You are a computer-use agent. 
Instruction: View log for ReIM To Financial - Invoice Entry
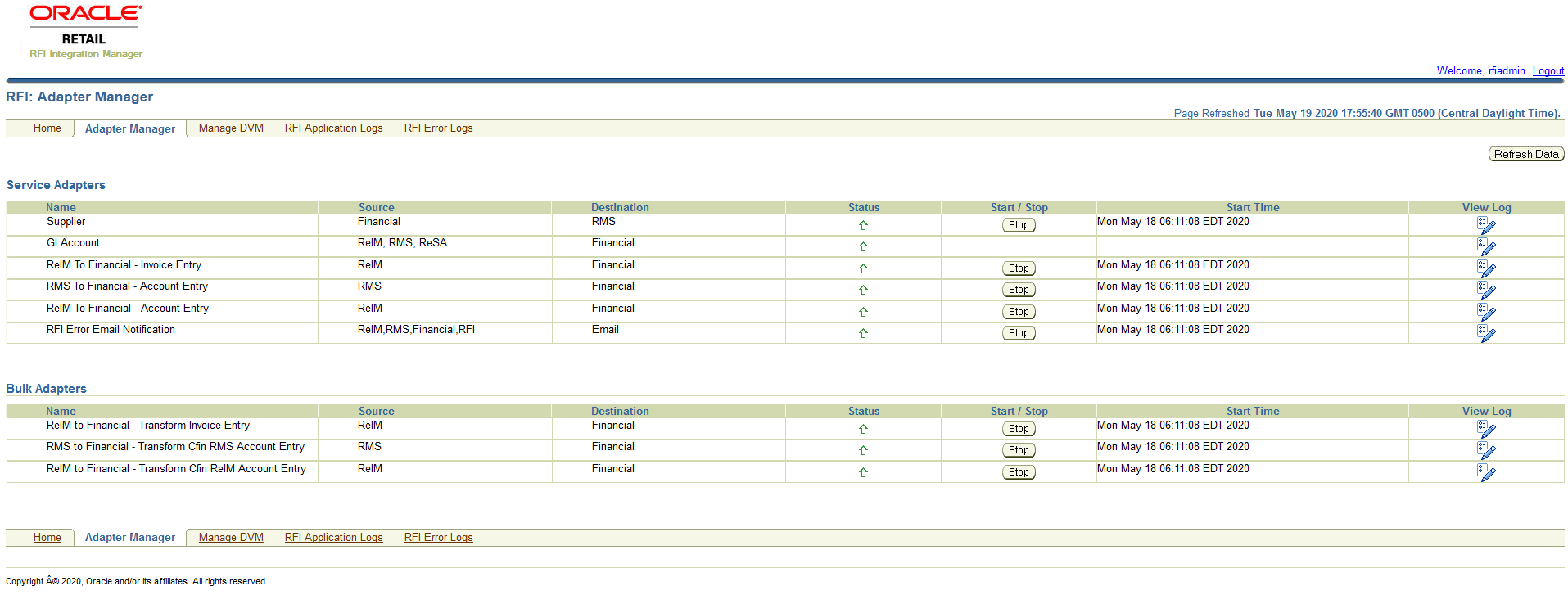[1486, 268]
